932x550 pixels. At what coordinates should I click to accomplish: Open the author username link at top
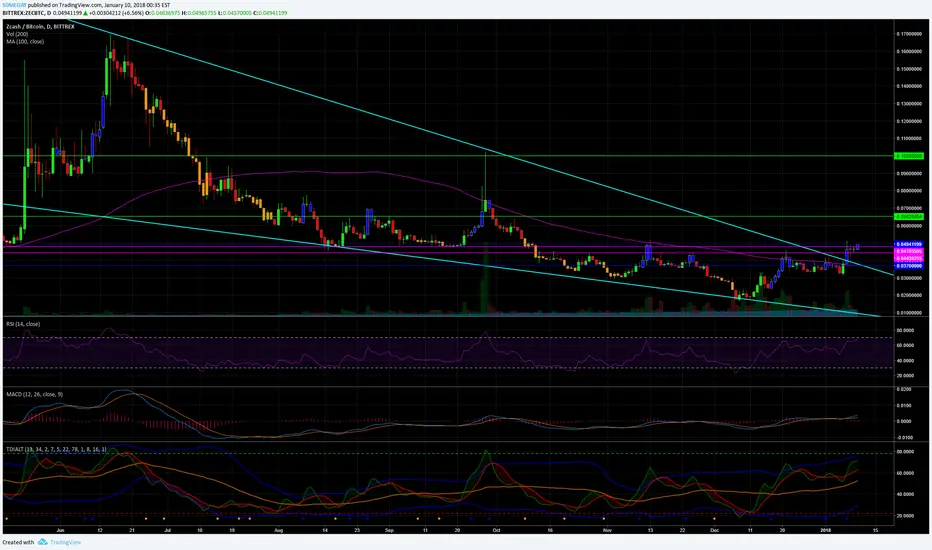click(x=14, y=5)
